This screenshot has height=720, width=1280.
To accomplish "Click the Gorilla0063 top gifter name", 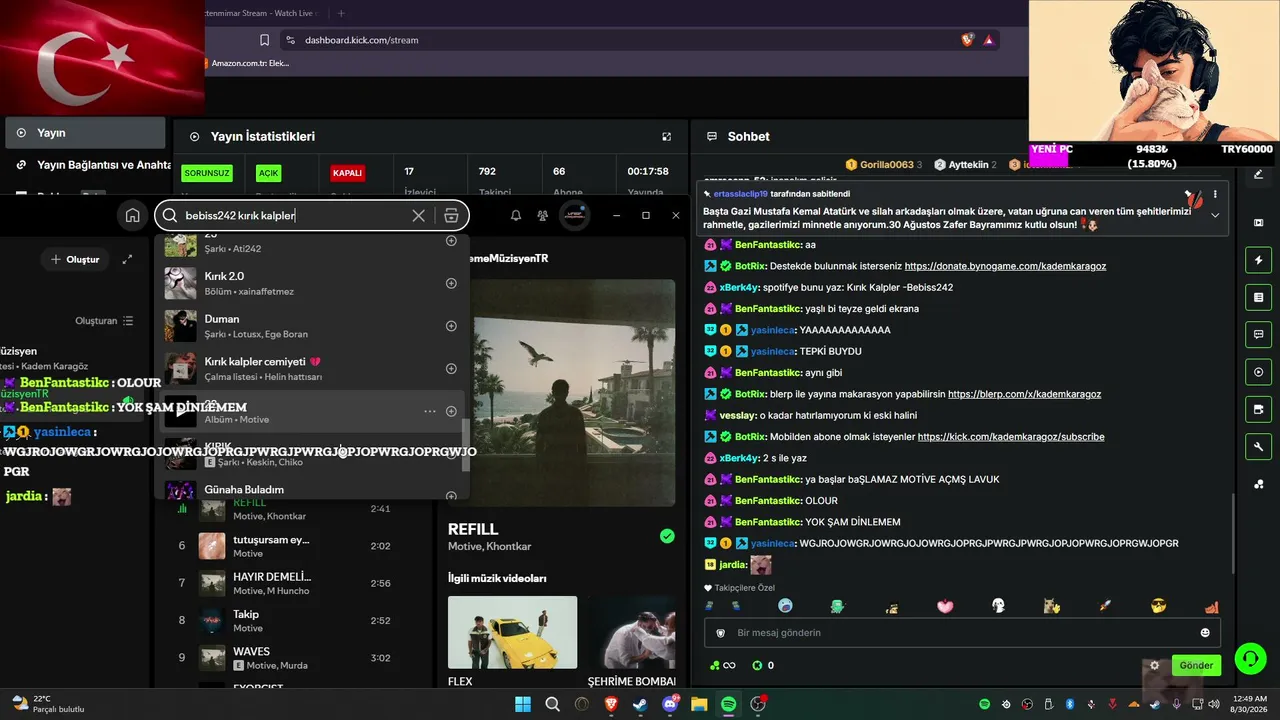I will [887, 164].
